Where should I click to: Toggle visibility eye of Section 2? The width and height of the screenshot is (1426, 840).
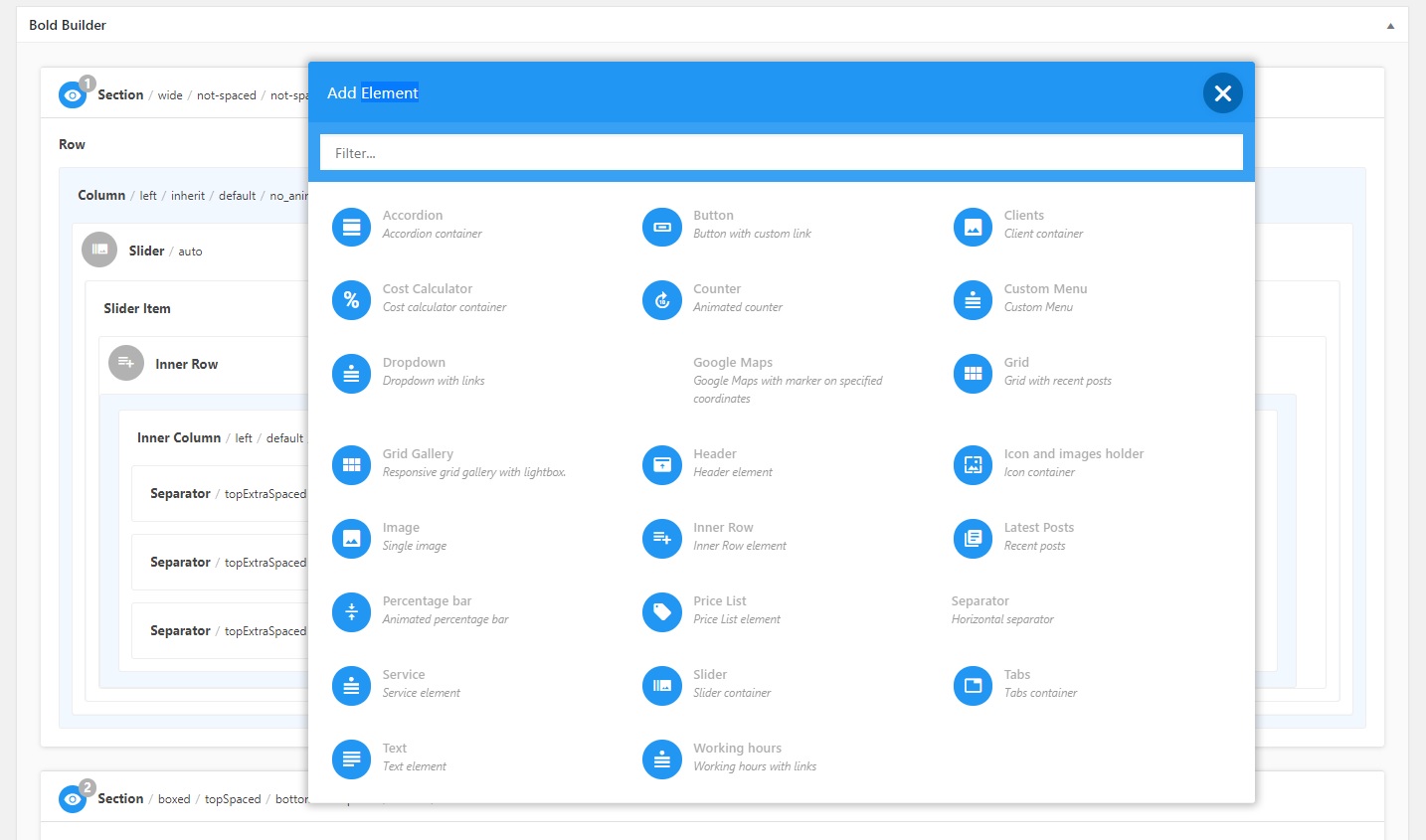(x=73, y=799)
